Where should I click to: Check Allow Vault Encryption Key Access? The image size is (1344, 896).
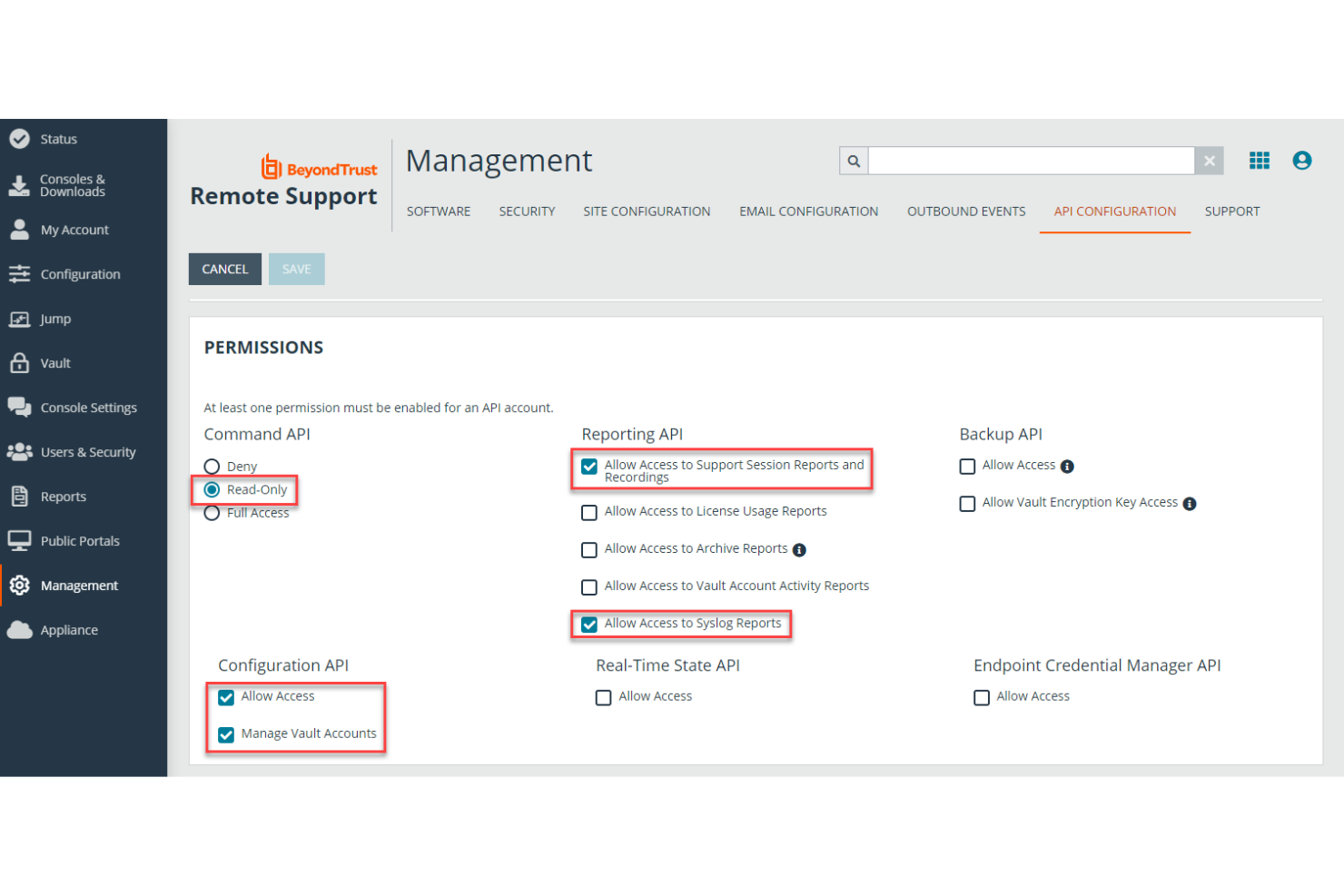(x=967, y=504)
